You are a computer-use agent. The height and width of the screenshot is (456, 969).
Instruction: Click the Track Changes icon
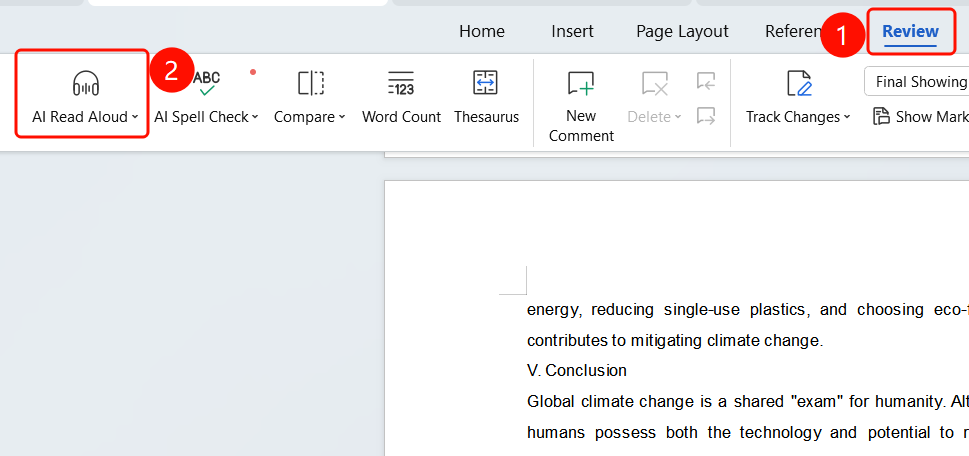[x=798, y=83]
